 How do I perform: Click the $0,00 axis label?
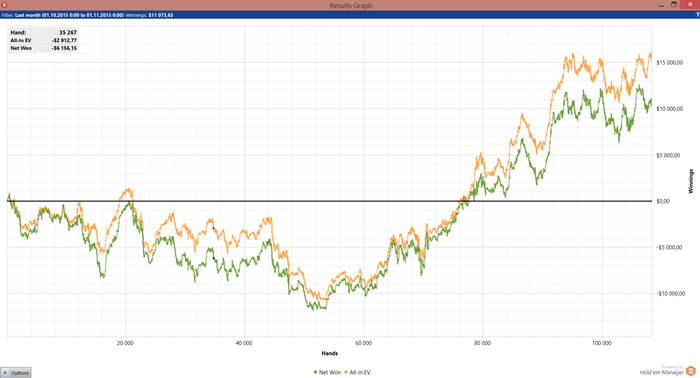(663, 201)
